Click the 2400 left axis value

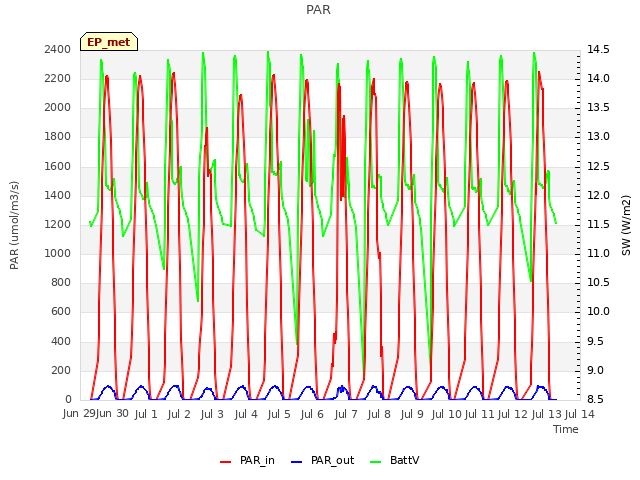(58, 49)
